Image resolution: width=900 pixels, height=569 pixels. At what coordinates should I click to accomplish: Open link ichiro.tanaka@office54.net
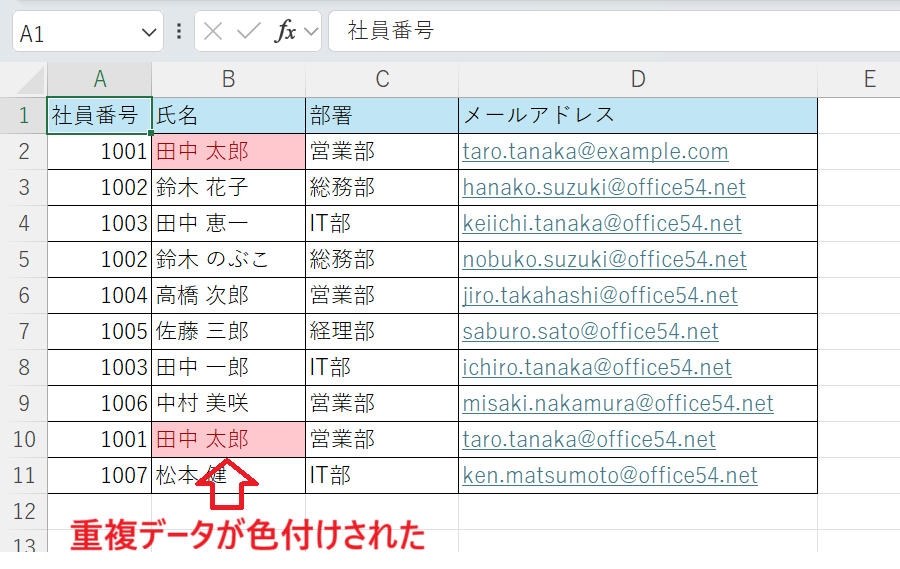point(597,367)
